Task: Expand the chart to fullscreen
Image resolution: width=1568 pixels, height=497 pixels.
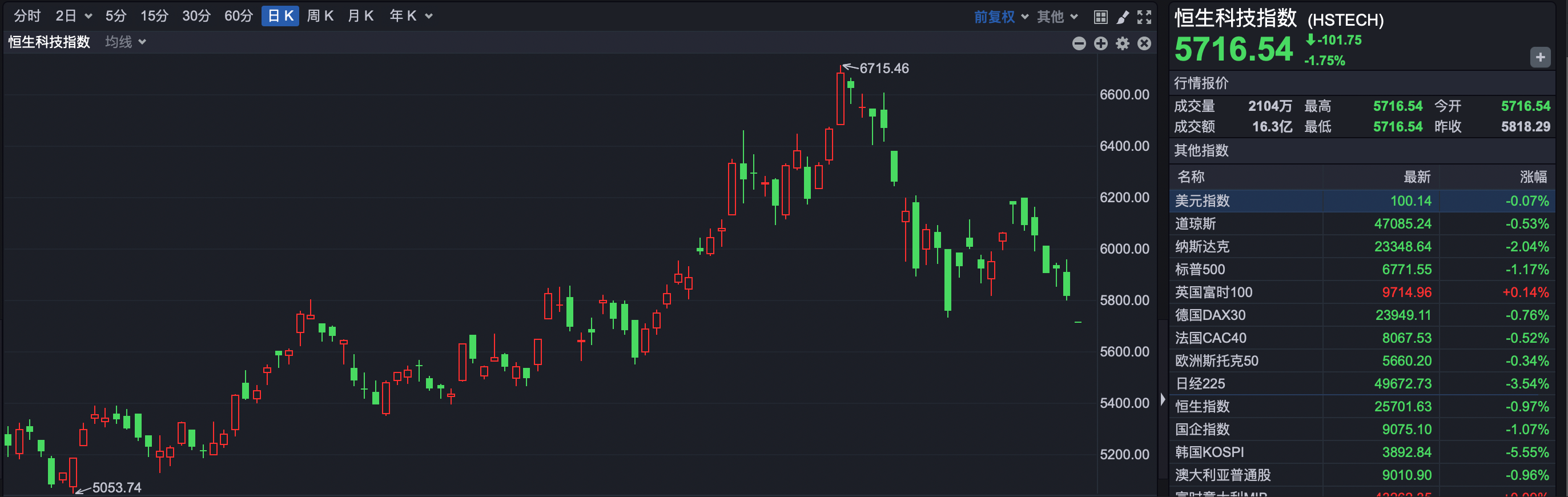Action: (1144, 17)
